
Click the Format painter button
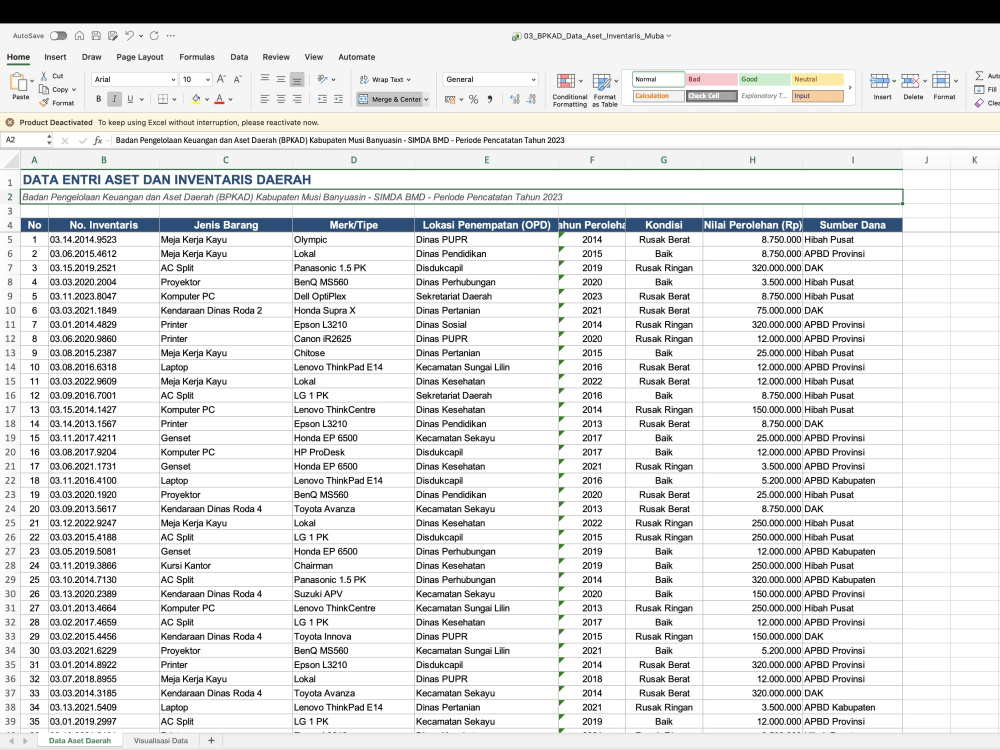pos(57,103)
